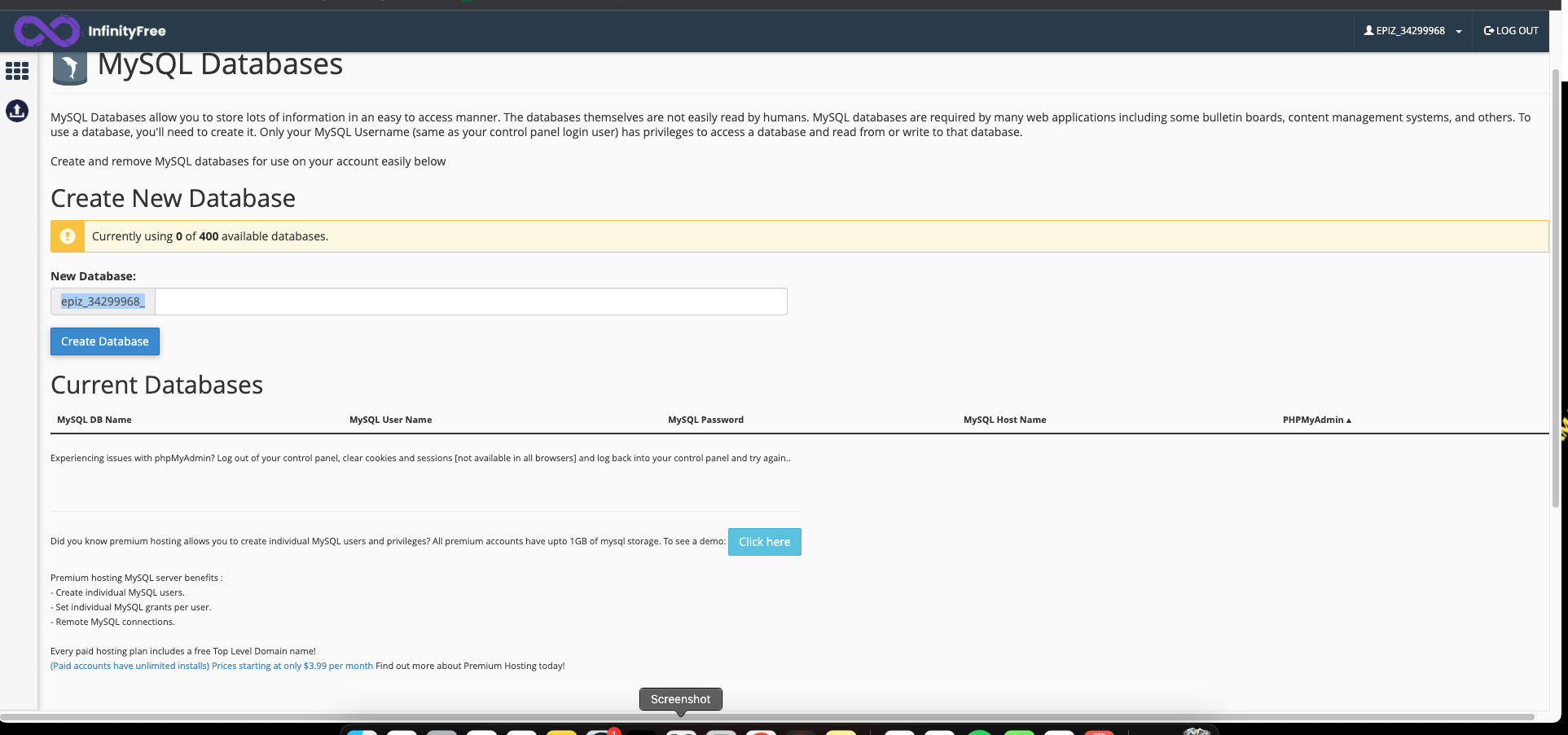Click the MySQL Databases page title
Screen dimensions: 1568x735
(221, 64)
